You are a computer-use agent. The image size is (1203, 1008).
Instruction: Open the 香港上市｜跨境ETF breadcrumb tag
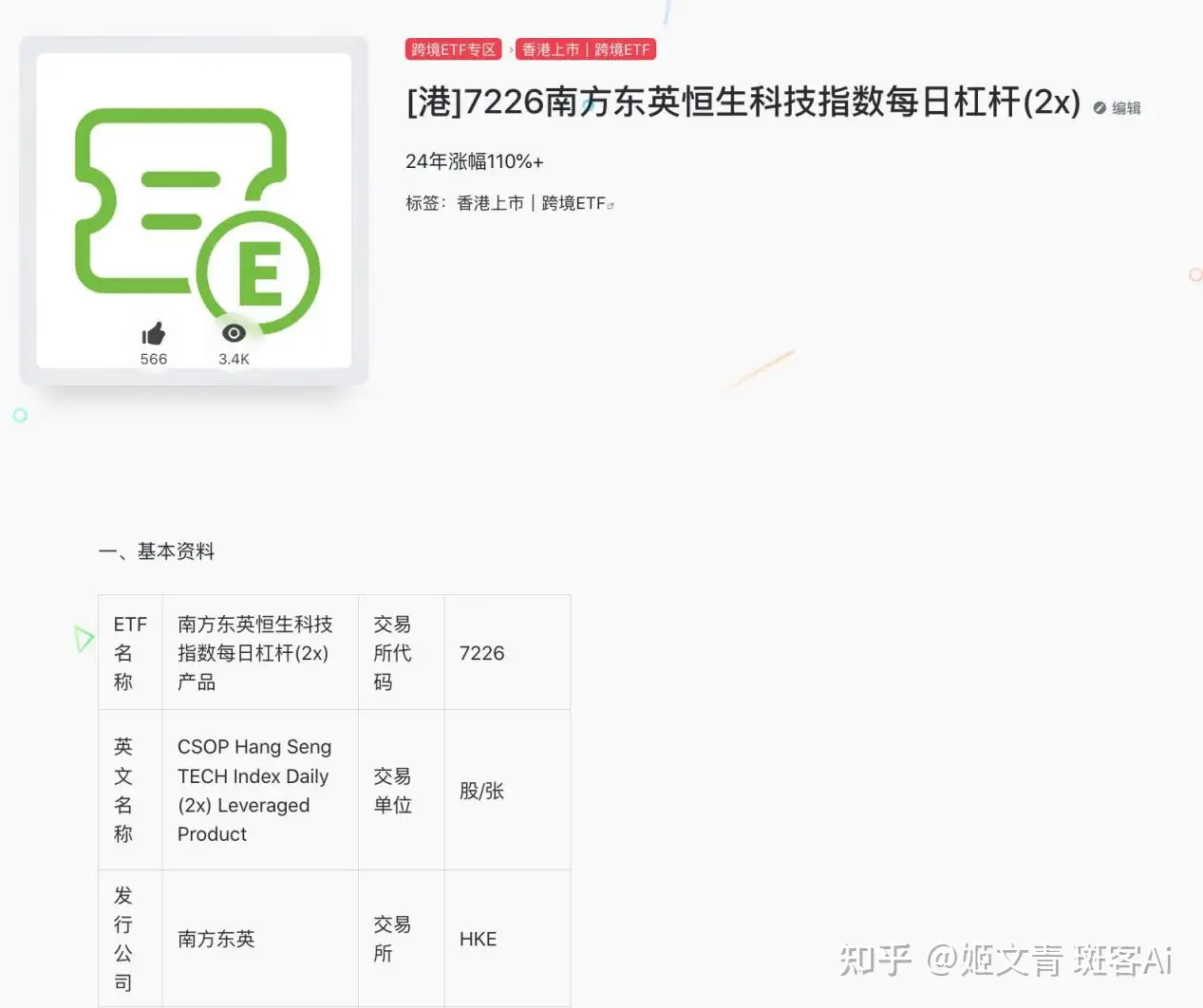point(586,49)
